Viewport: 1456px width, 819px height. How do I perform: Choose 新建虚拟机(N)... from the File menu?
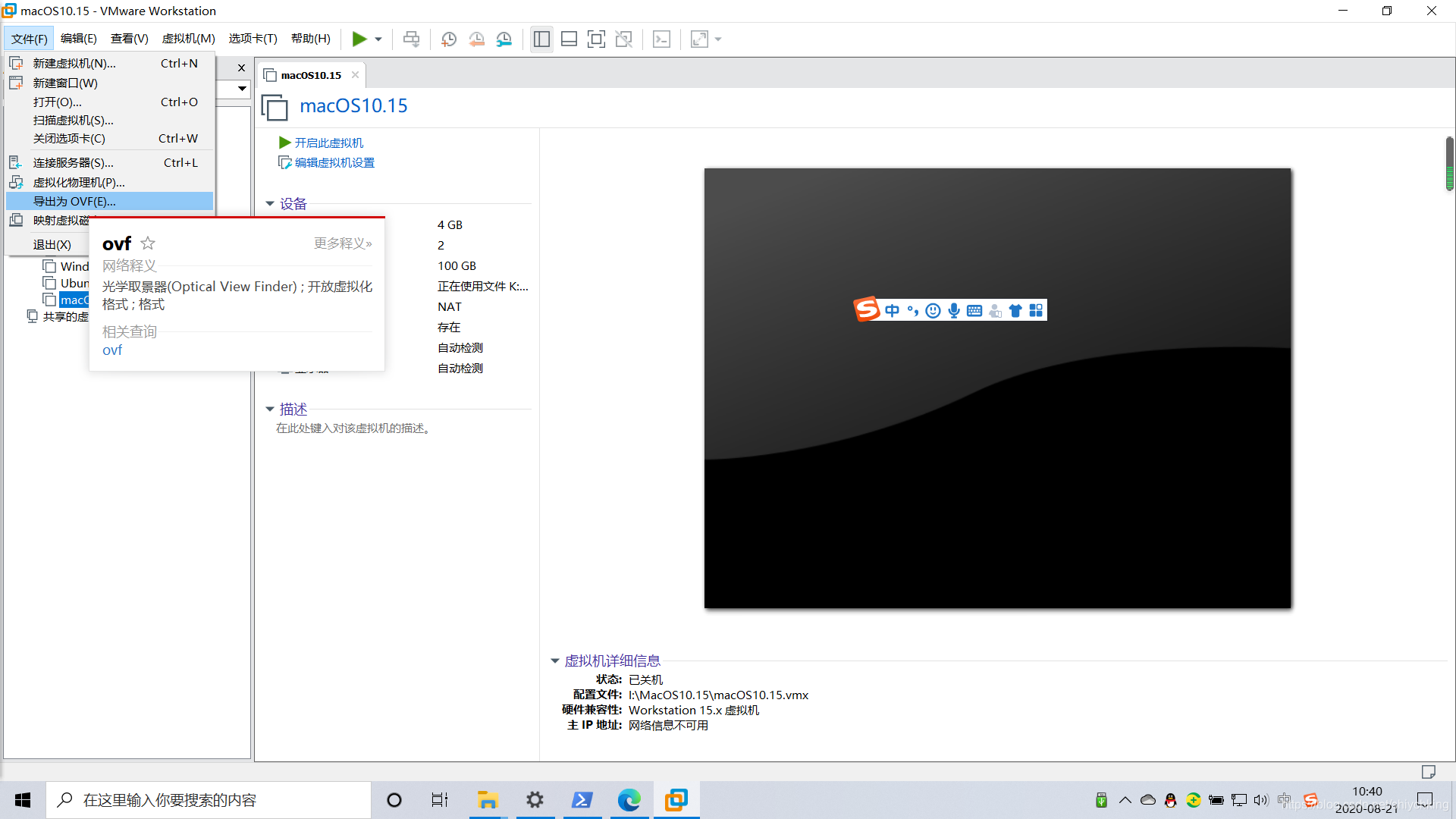[x=110, y=64]
